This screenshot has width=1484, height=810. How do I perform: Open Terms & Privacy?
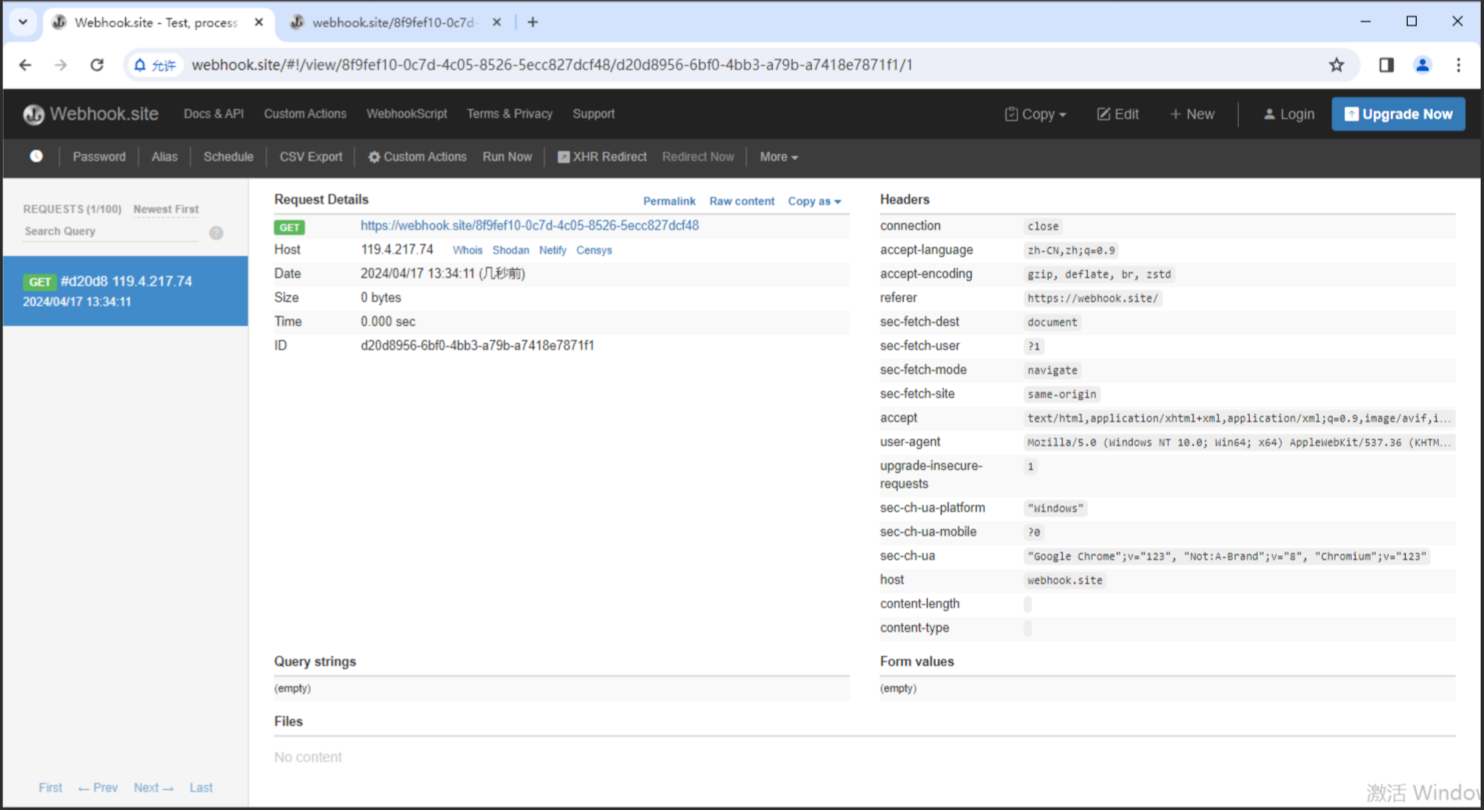(509, 114)
